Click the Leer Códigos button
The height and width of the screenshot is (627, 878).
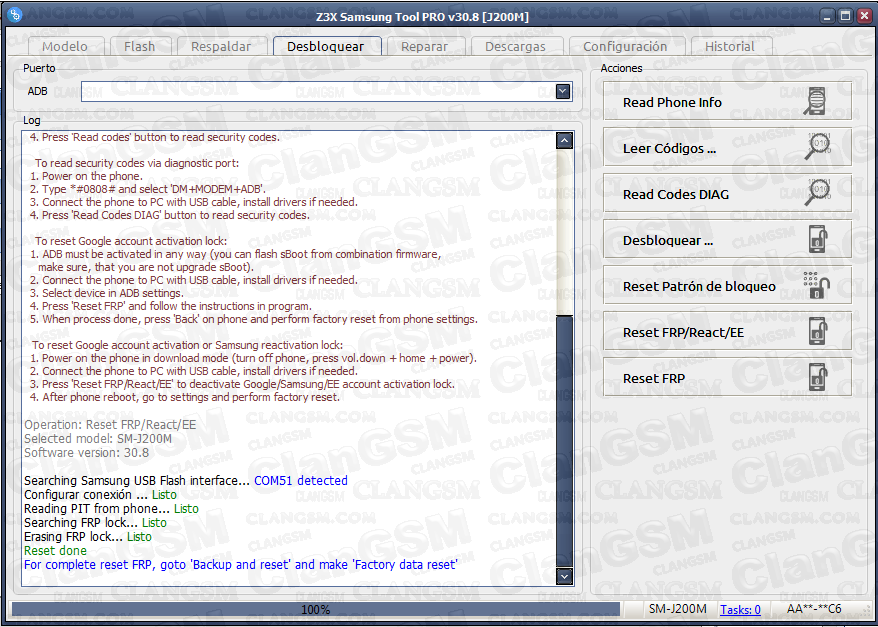[727, 148]
